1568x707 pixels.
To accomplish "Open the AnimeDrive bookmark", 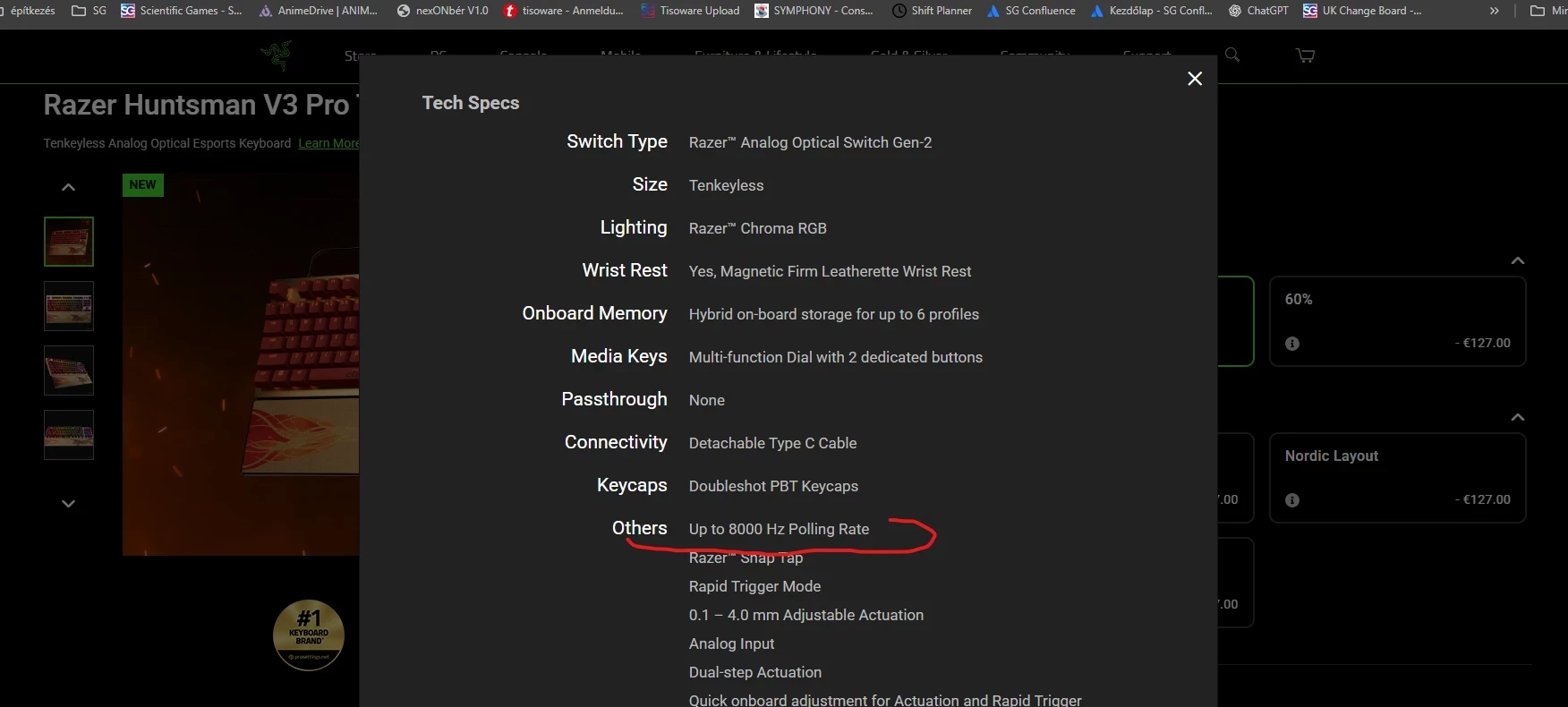I will tap(319, 11).
